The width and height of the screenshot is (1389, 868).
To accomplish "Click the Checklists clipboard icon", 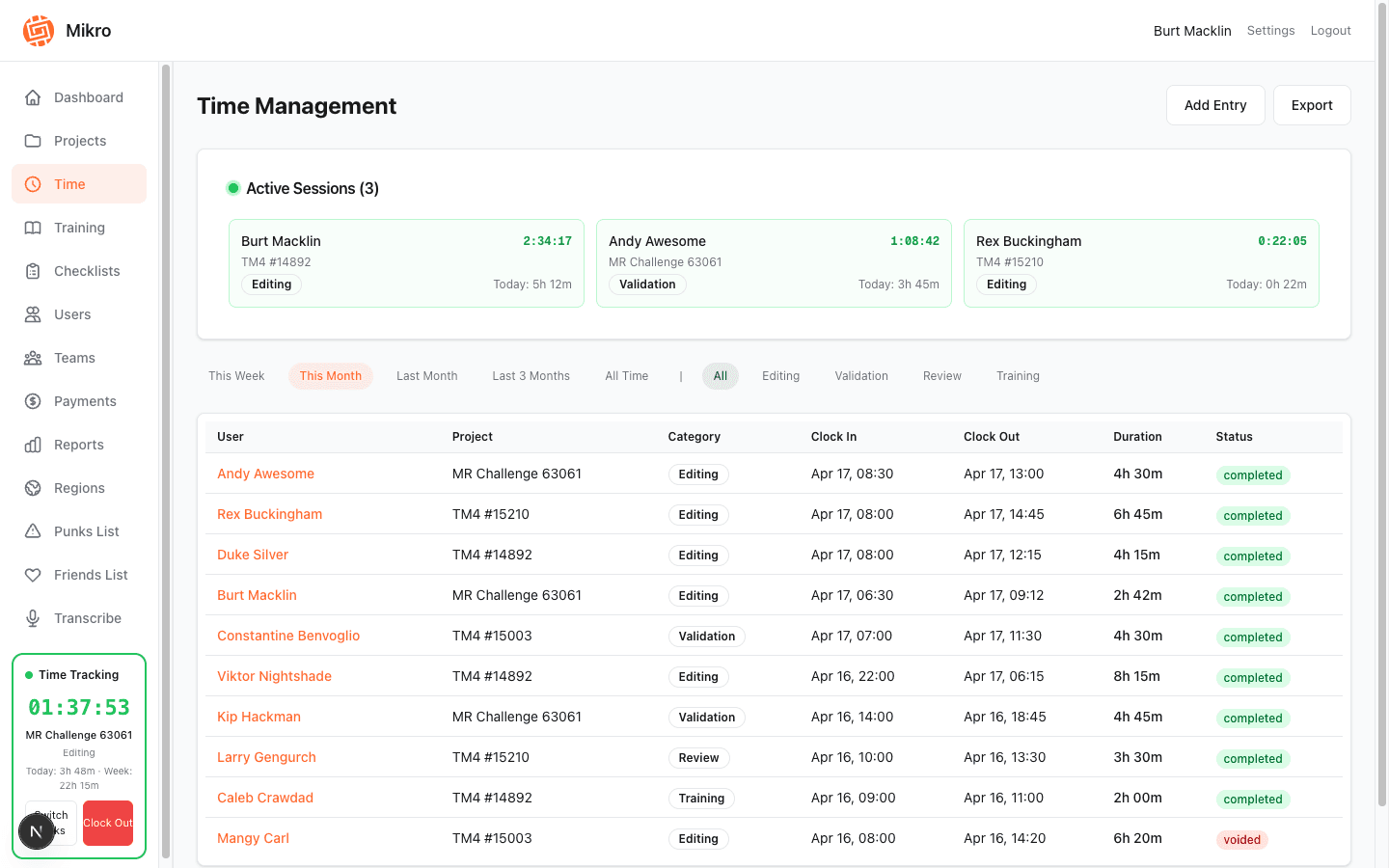I will [33, 270].
